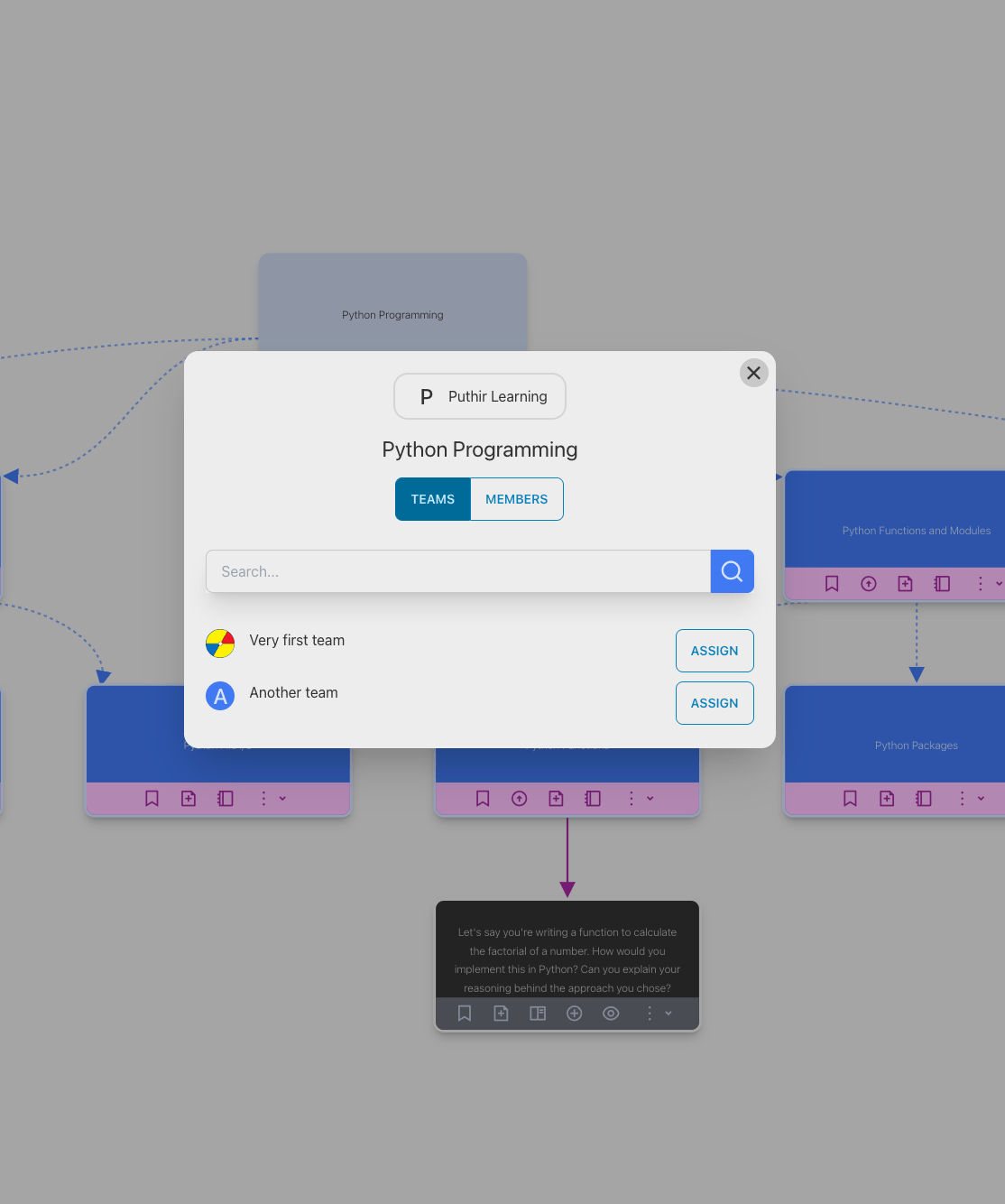1005x1204 pixels.
Task: Click the Search input field
Action: tap(457, 571)
